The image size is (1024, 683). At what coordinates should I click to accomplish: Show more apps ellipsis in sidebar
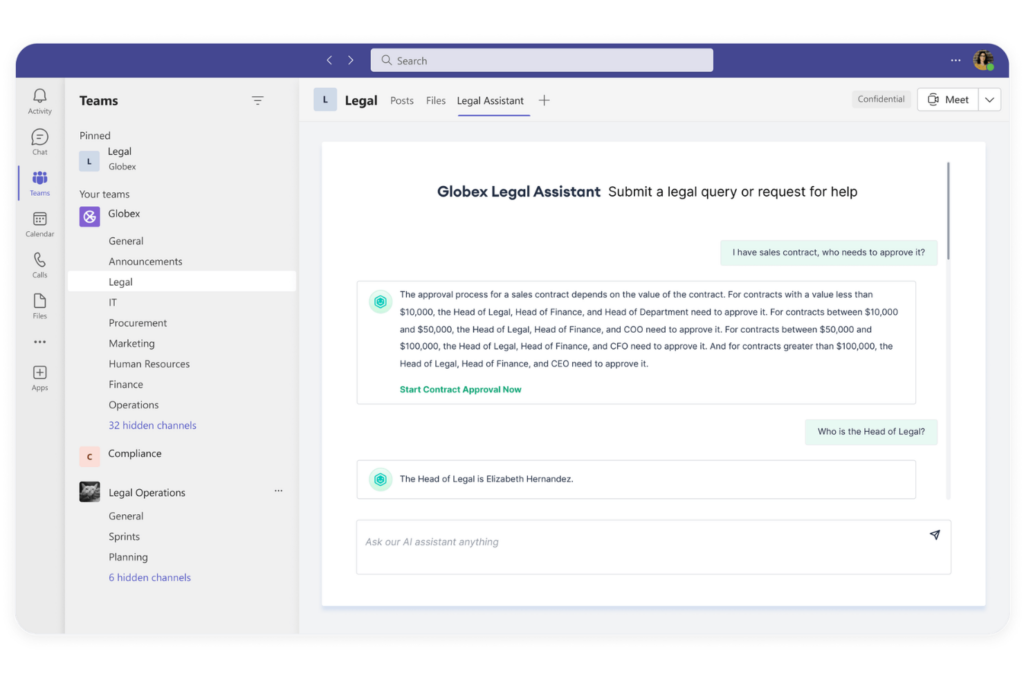(40, 342)
